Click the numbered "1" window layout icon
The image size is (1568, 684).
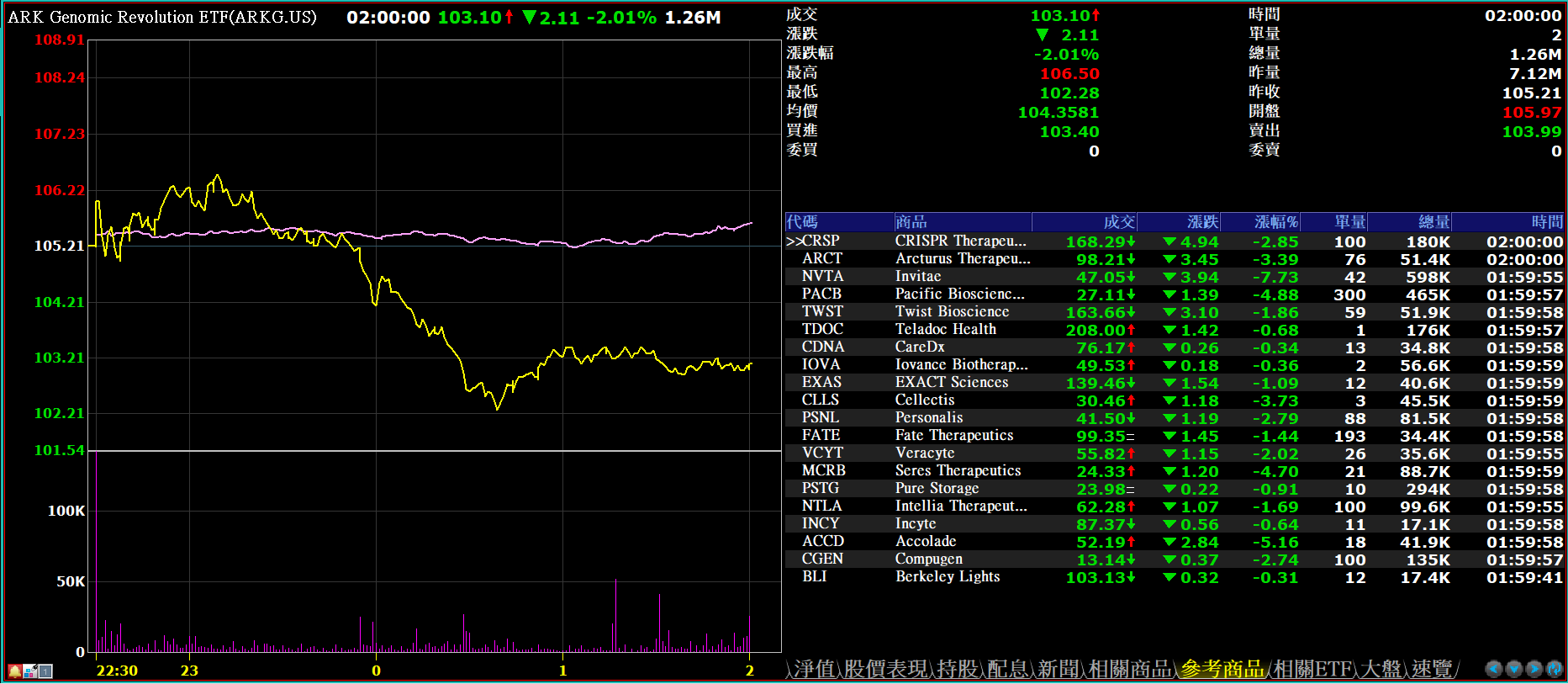(x=45, y=671)
